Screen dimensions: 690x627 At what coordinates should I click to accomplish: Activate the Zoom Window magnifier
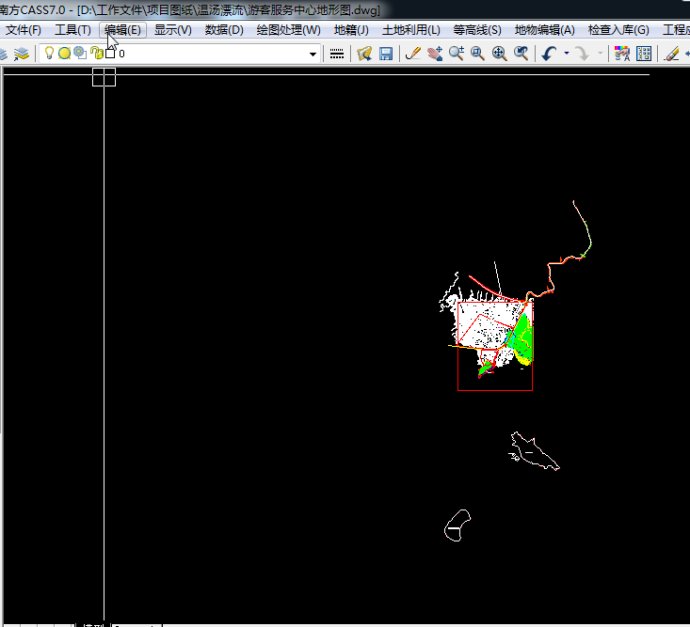pos(478,53)
